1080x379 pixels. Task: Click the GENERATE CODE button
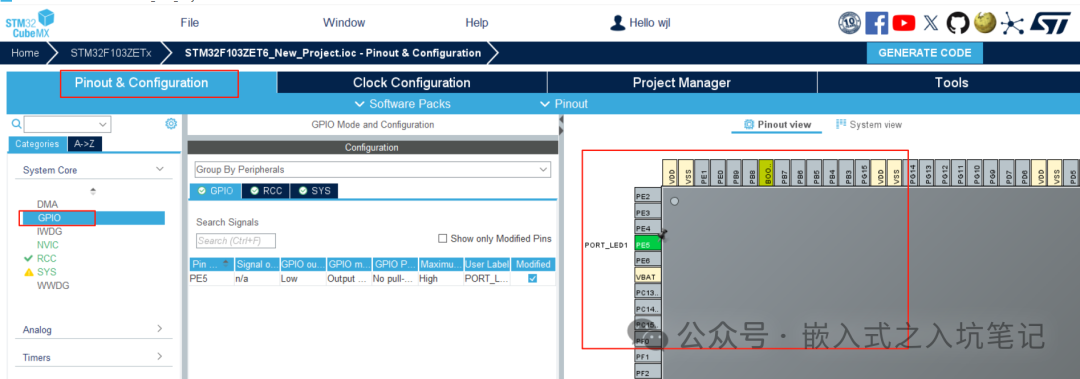925,52
